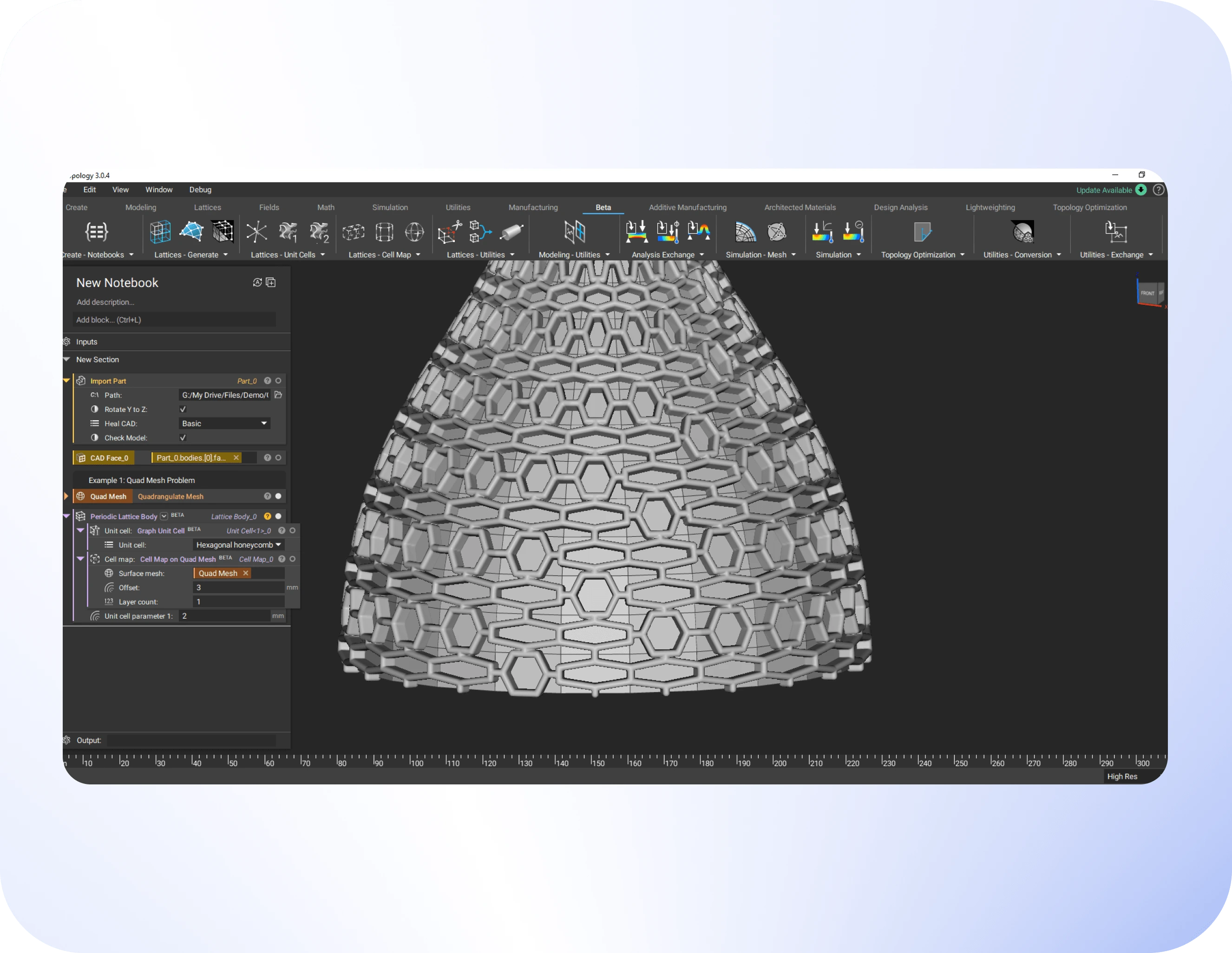
Task: Expand the Quad Mesh section expander
Action: point(66,498)
